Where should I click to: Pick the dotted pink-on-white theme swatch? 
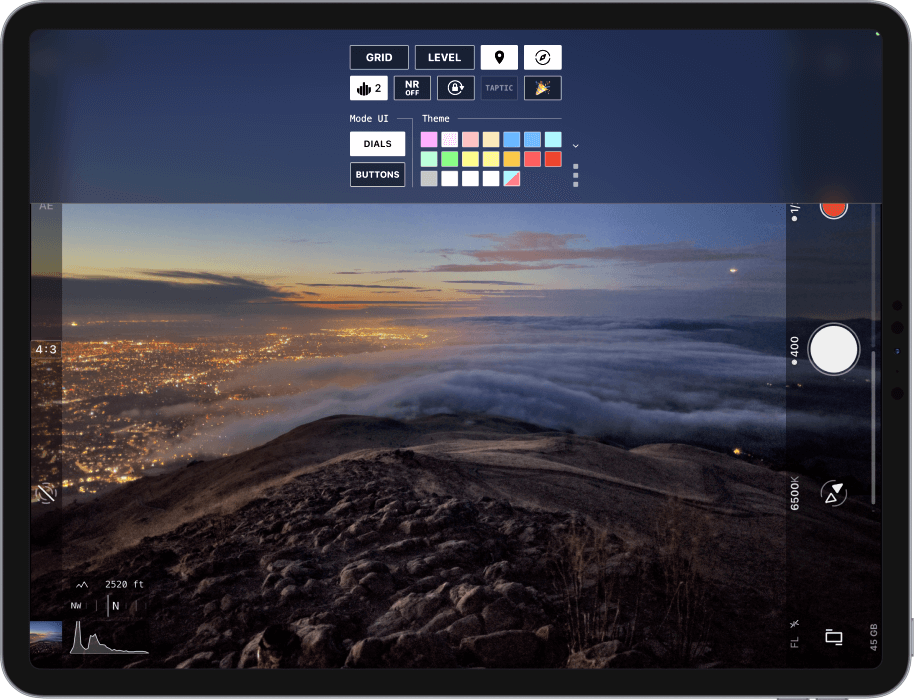[449, 139]
